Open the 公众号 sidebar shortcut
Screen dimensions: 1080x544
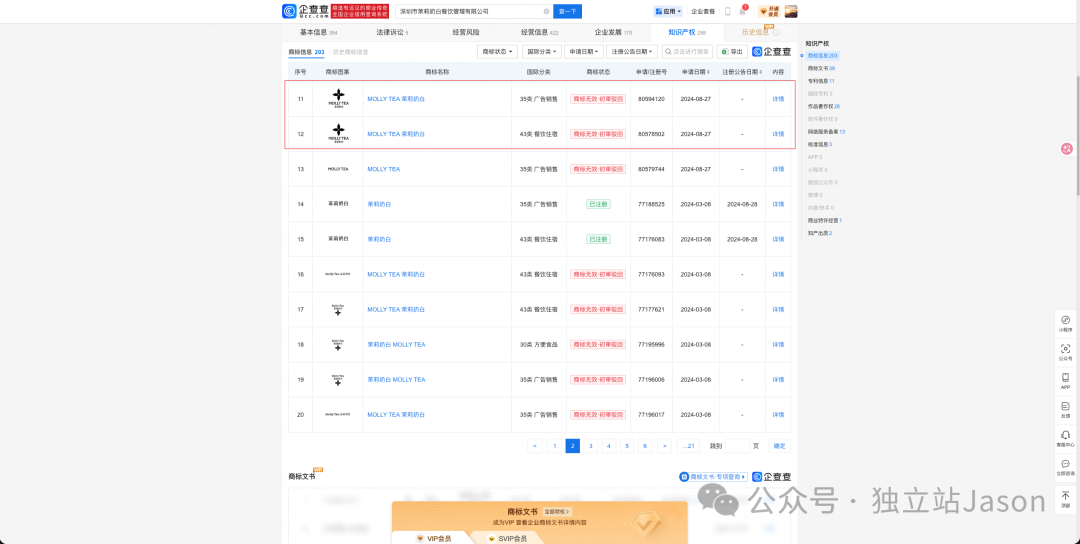[x=1066, y=353]
